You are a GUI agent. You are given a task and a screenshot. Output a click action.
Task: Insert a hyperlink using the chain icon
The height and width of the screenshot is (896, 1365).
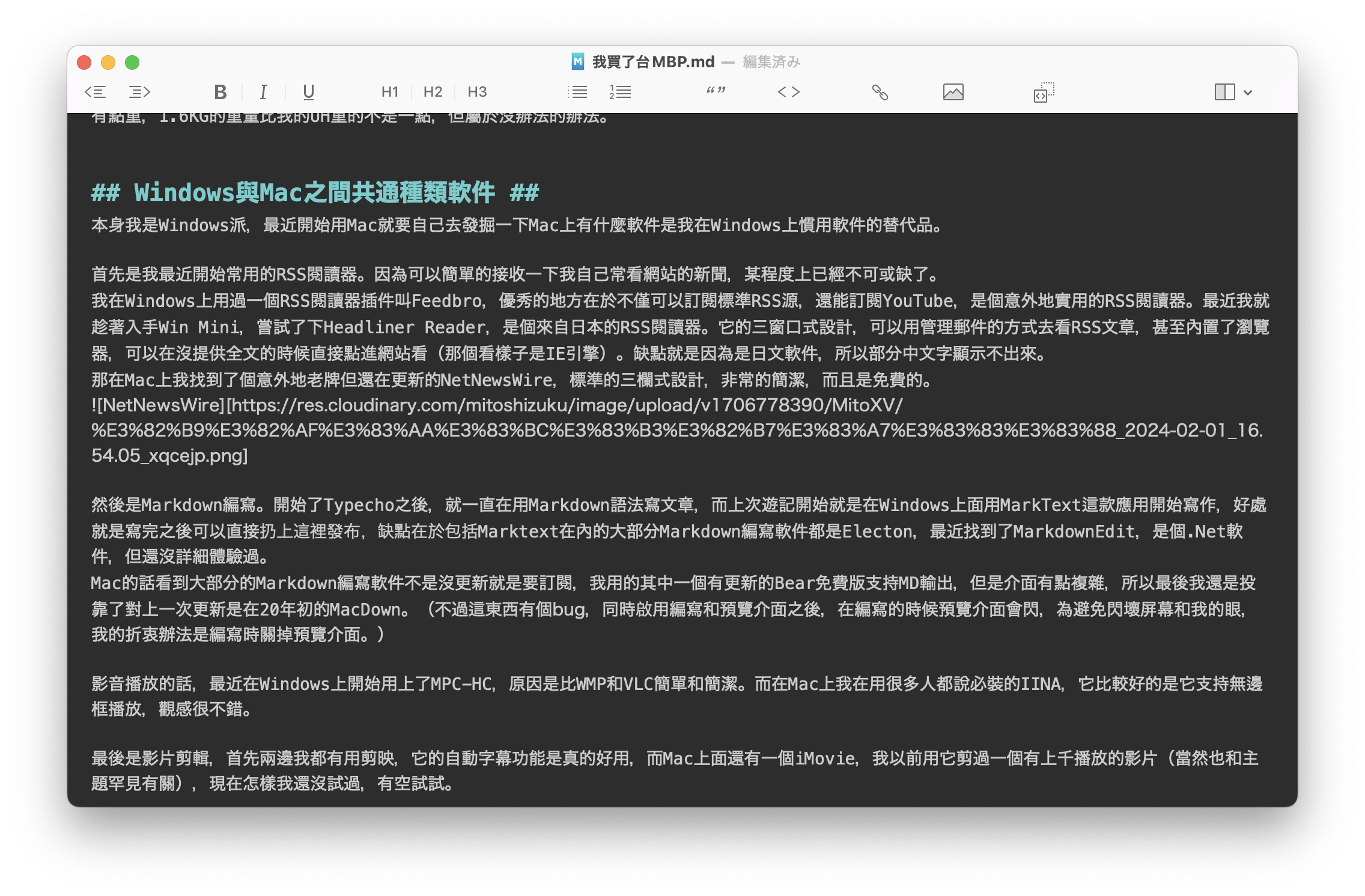pos(880,92)
